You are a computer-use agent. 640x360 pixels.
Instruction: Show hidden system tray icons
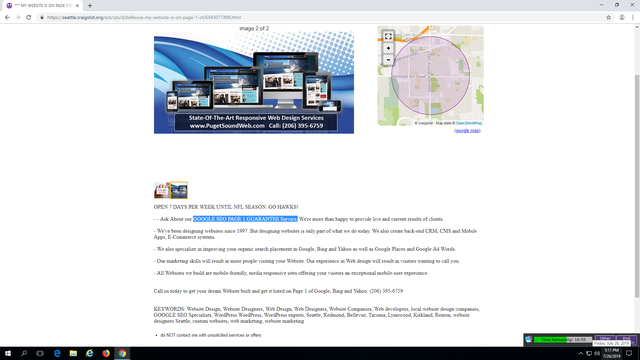(581, 353)
